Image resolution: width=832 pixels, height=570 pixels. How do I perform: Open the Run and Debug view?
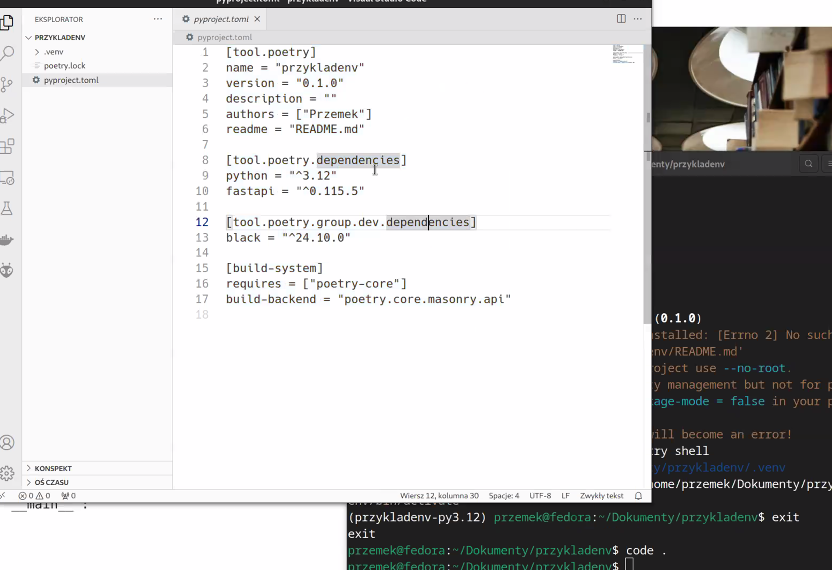7,115
